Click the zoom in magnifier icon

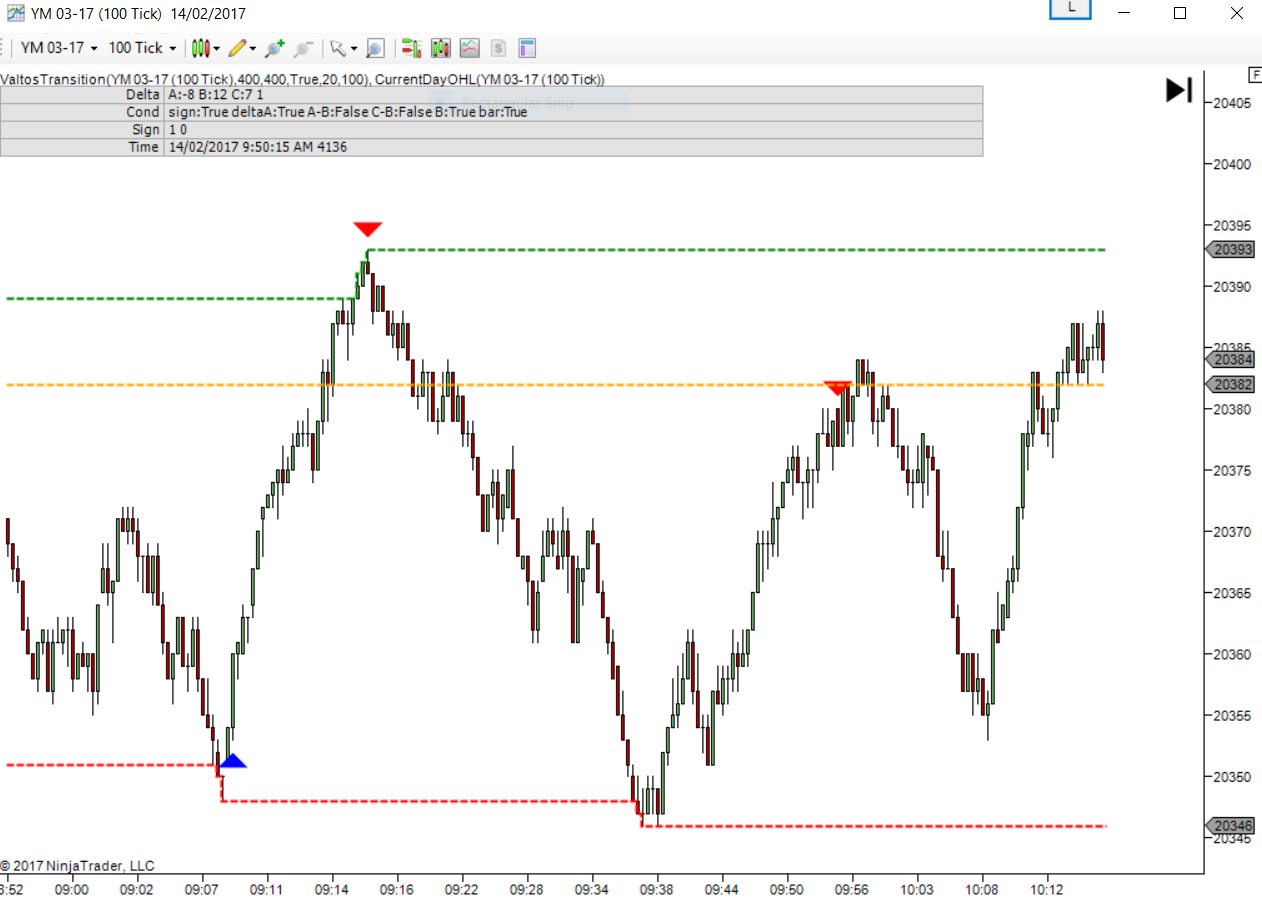pos(274,48)
